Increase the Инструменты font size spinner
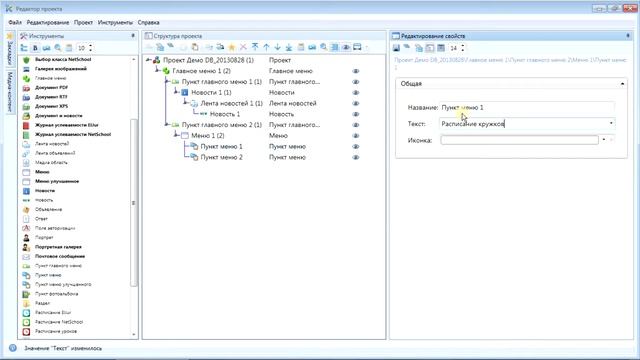Image resolution: width=640 pixels, height=360 pixels. pyautogui.click(x=91, y=46)
